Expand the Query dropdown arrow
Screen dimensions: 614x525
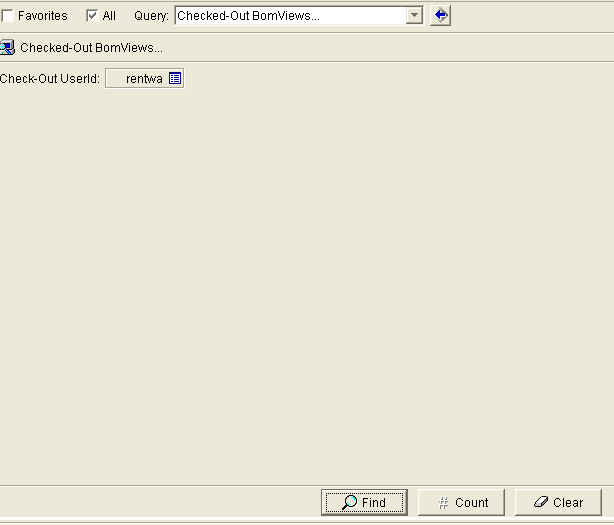pyautogui.click(x=414, y=16)
